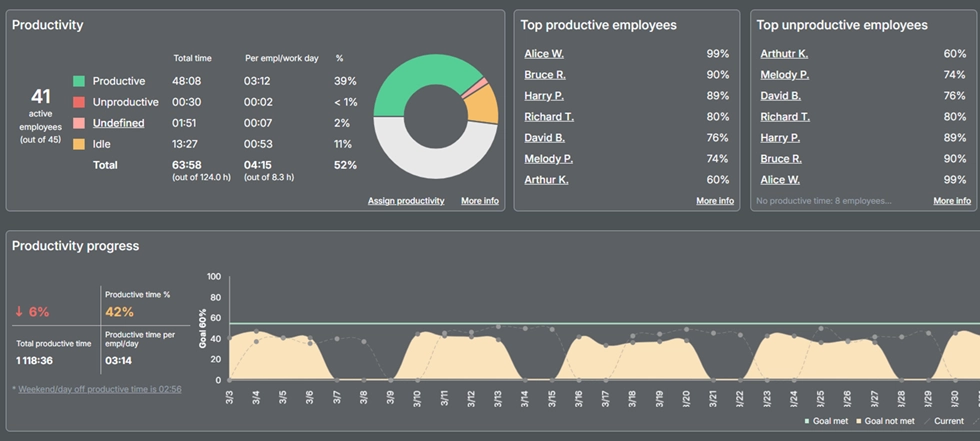Click the Weekend/day off productive time link
The width and height of the screenshot is (980, 441).
pyautogui.click(x=99, y=388)
